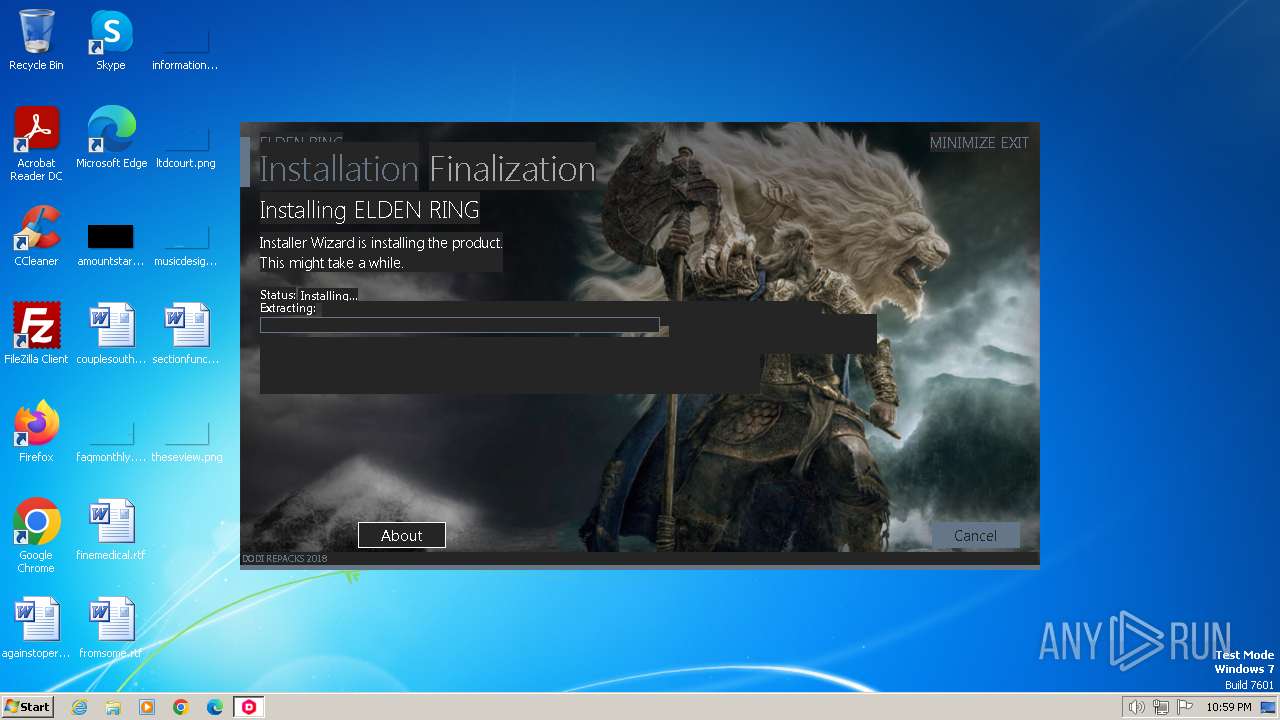Screen dimensions: 1280x720
Task: Launch Skype from the desktop
Action: click(x=111, y=40)
